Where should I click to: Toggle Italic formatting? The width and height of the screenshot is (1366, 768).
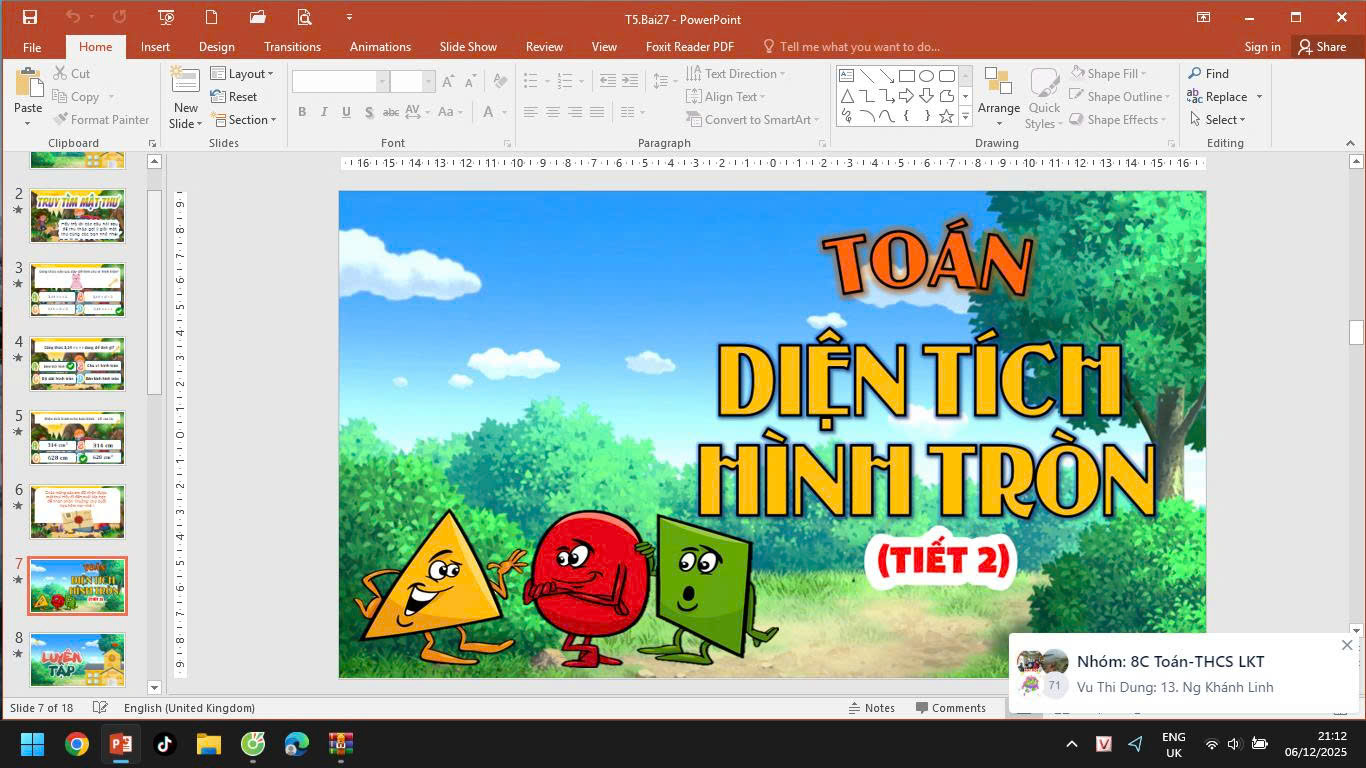[x=324, y=112]
